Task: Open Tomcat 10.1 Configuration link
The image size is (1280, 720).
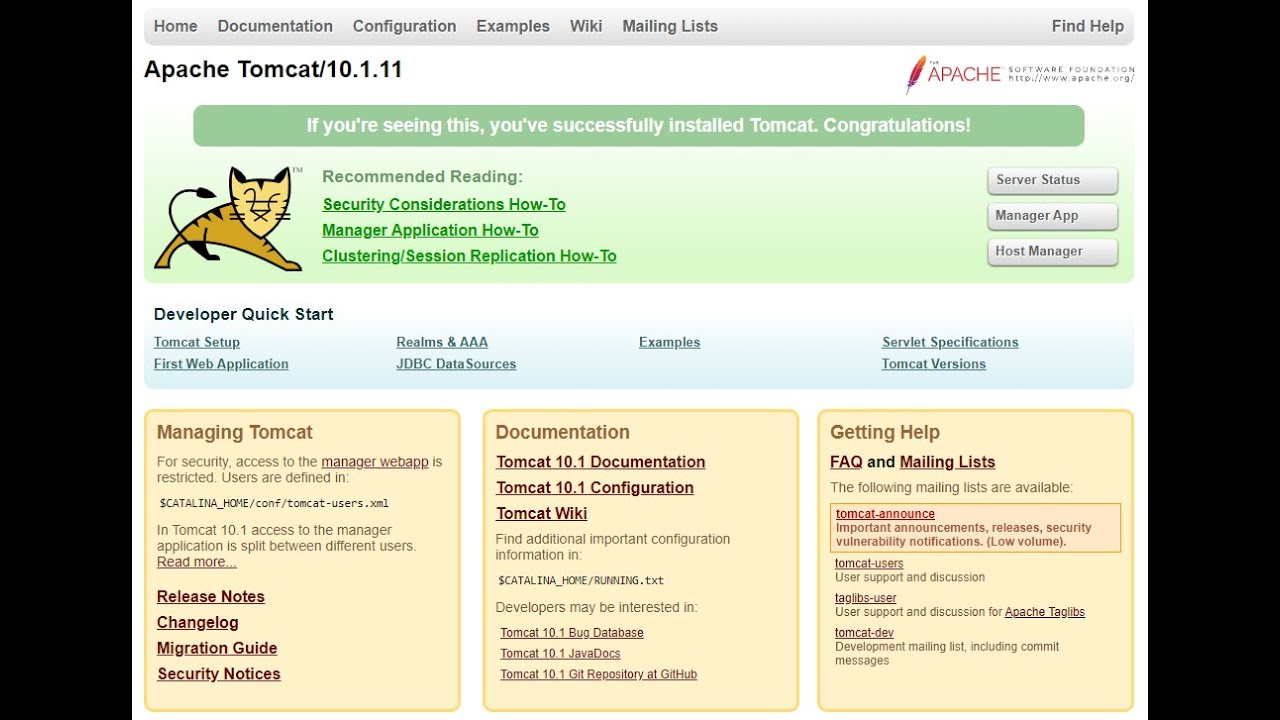Action: [595, 488]
